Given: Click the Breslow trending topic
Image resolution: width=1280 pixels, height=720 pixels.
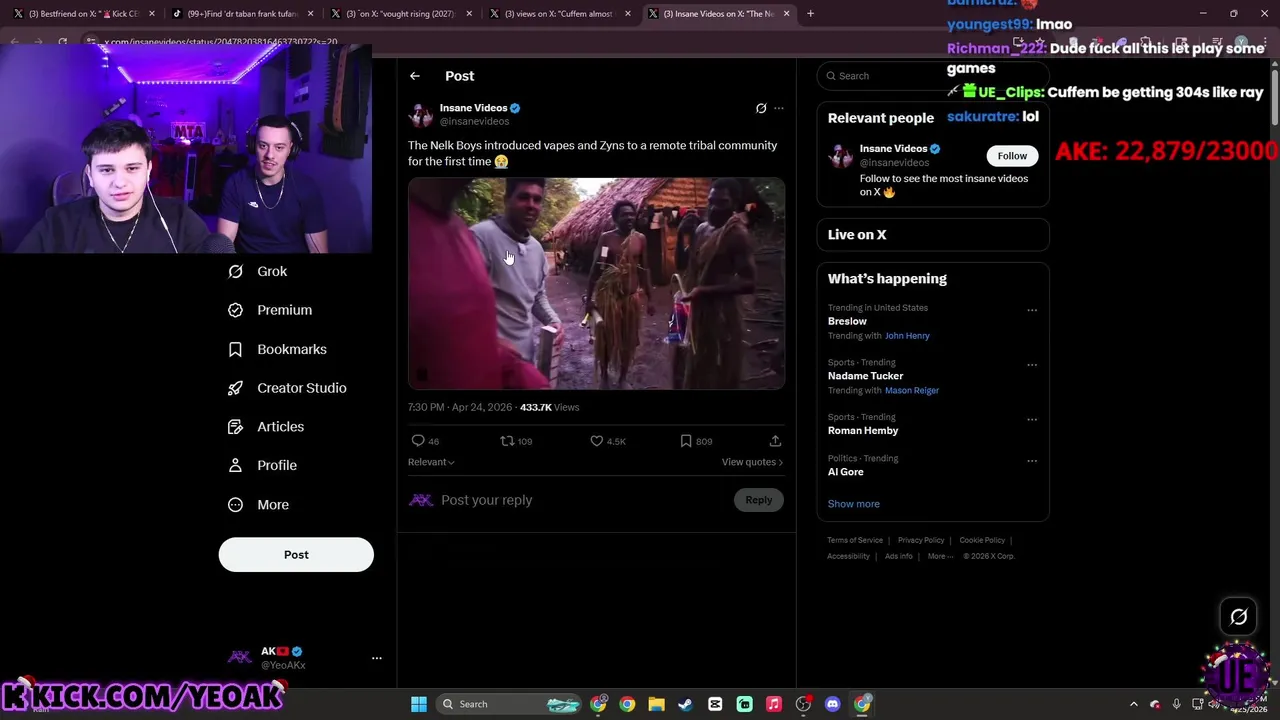Looking at the screenshot, I should point(847,321).
